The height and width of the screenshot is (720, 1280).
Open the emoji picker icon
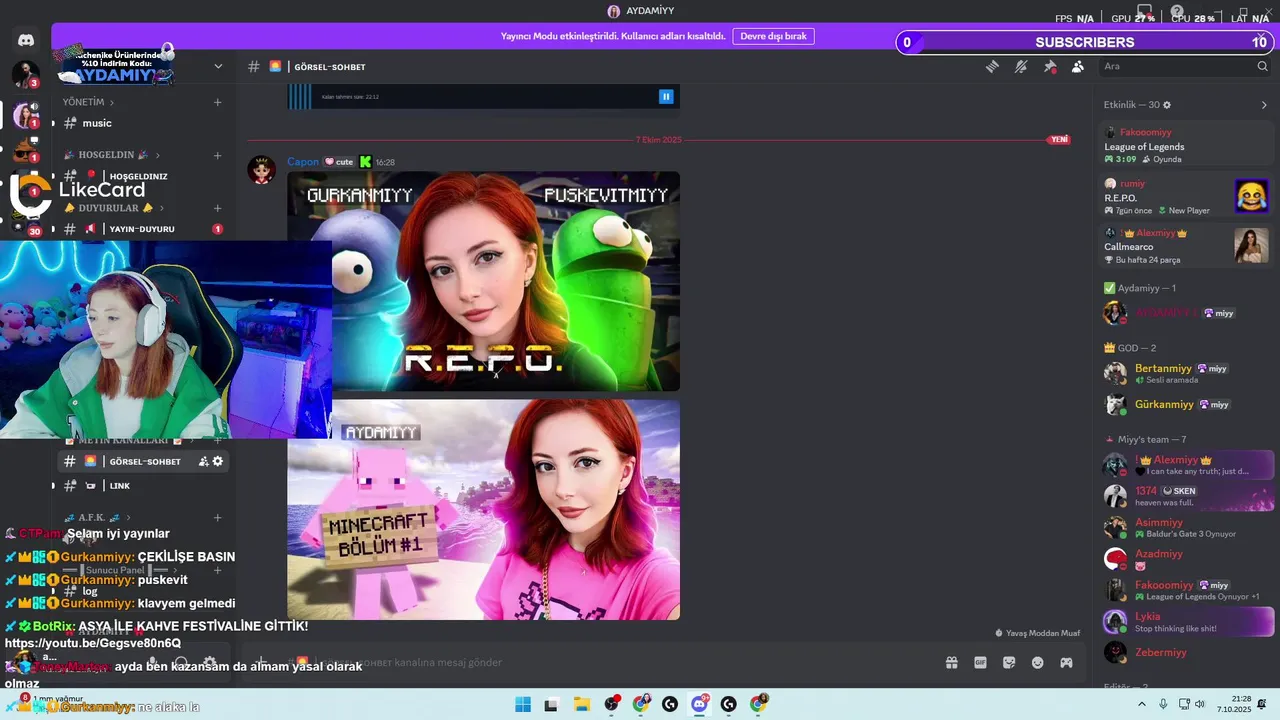pyautogui.click(x=1038, y=662)
